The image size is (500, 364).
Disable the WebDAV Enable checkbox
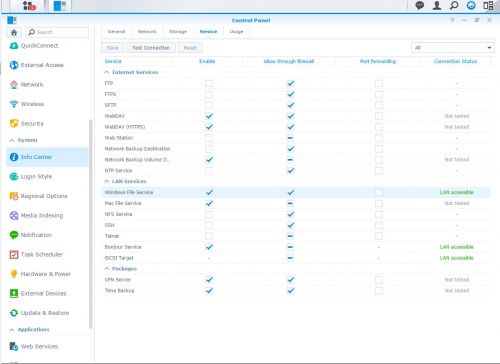(209, 116)
